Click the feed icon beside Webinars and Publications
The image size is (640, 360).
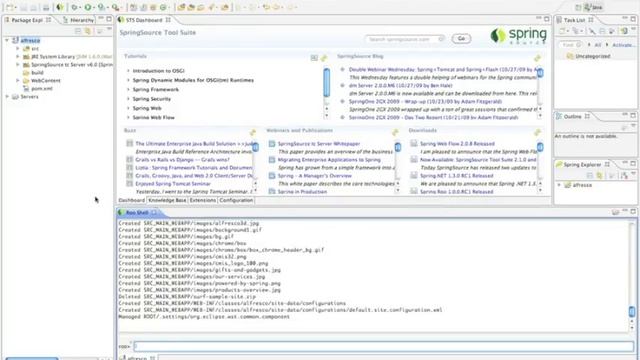(x=395, y=132)
